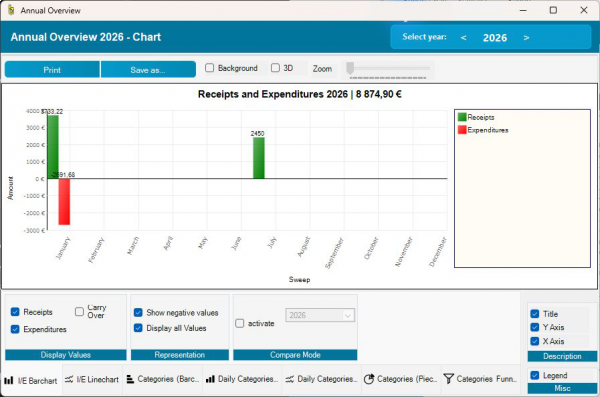Close the Annual Overview window
This screenshot has width=600, height=397.
click(584, 10)
